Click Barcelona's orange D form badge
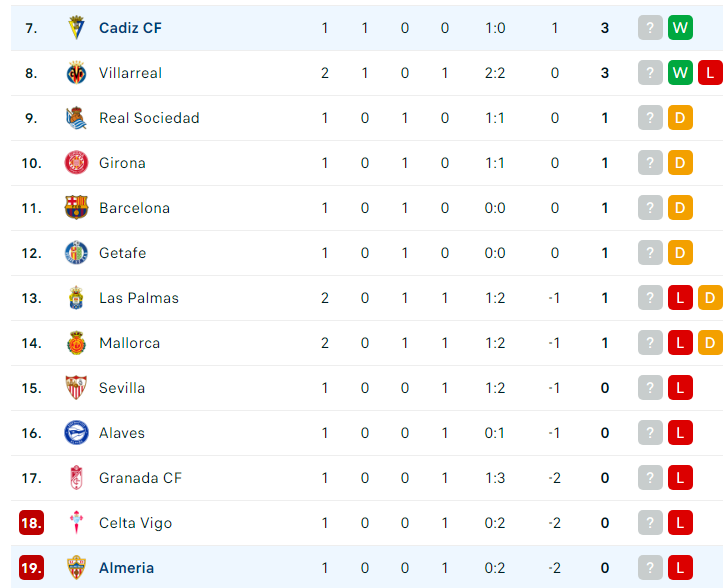 (x=680, y=208)
